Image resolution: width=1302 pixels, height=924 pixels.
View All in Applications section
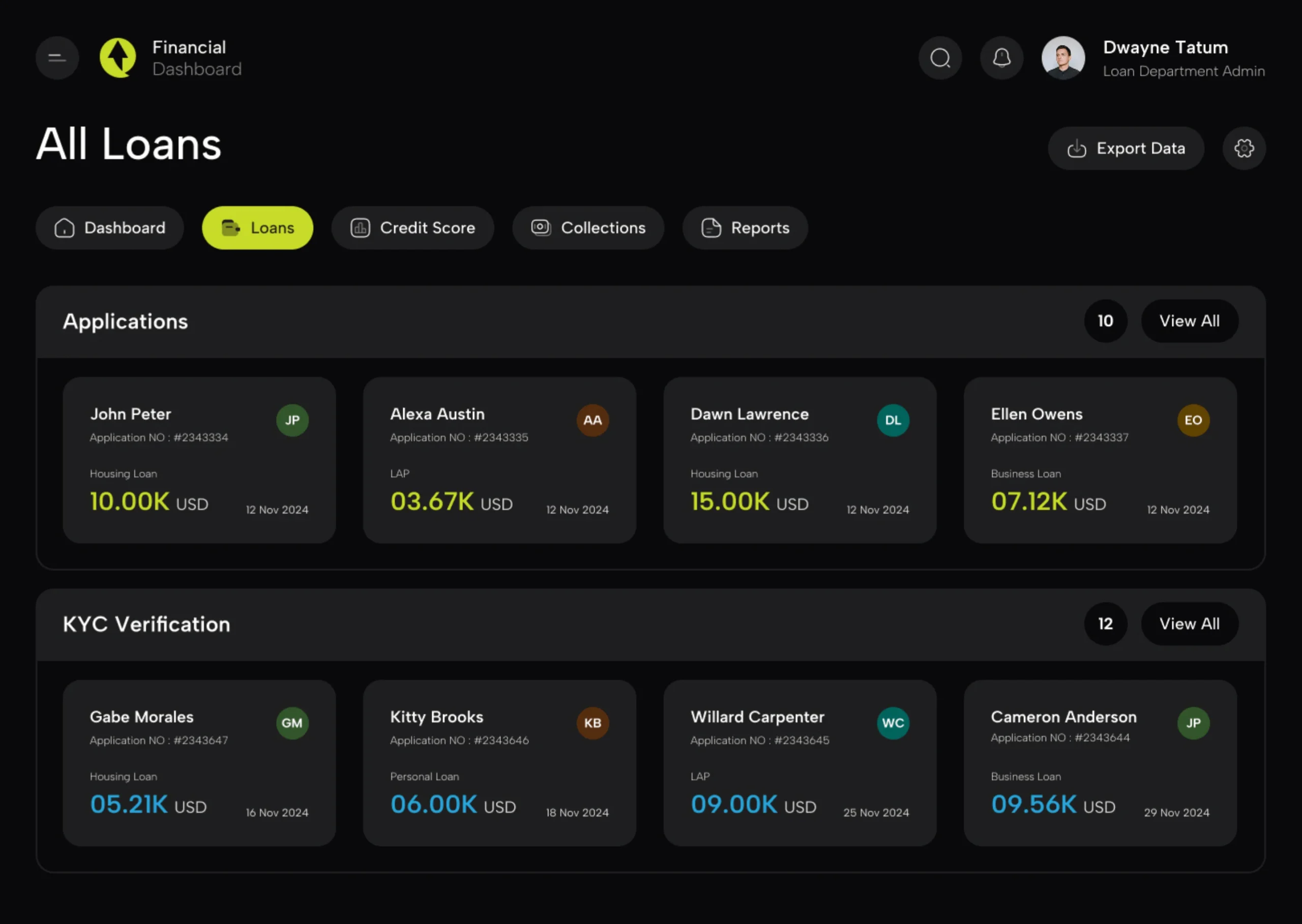(x=1189, y=321)
